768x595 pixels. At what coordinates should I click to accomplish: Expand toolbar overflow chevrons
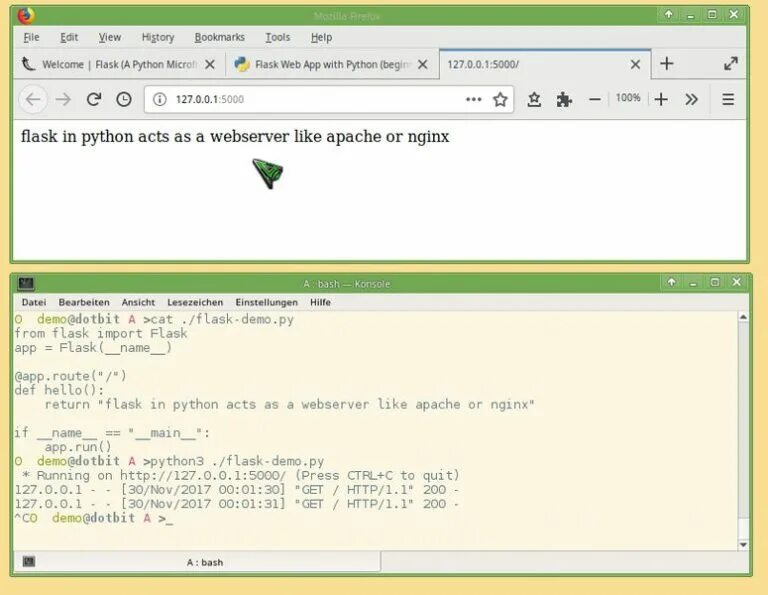(691, 99)
